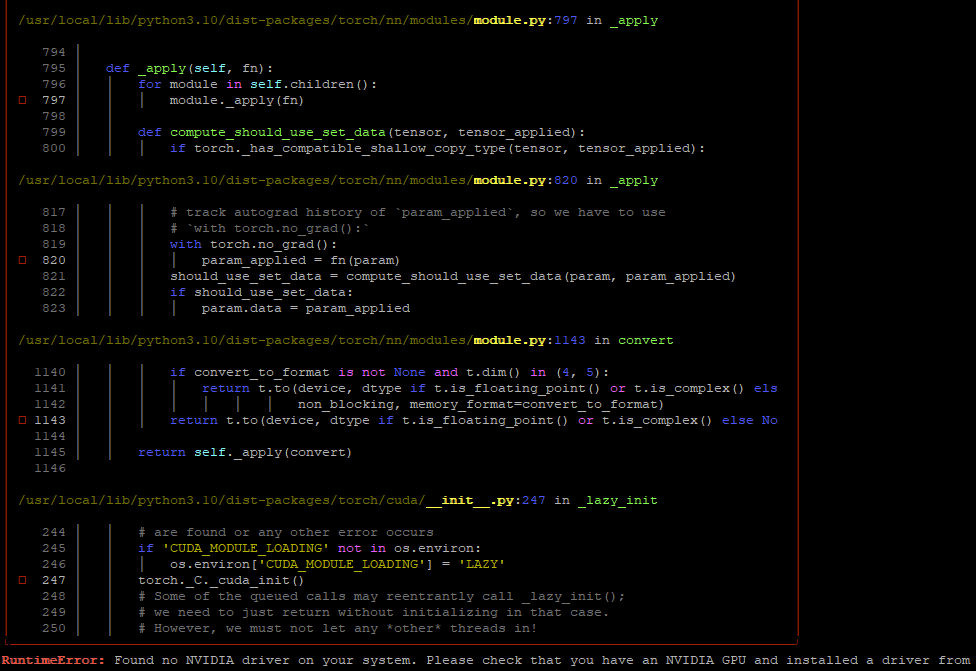
Task: Click 'non_blocking, memory_format=convert_to_format)' line
Action: tap(481, 405)
